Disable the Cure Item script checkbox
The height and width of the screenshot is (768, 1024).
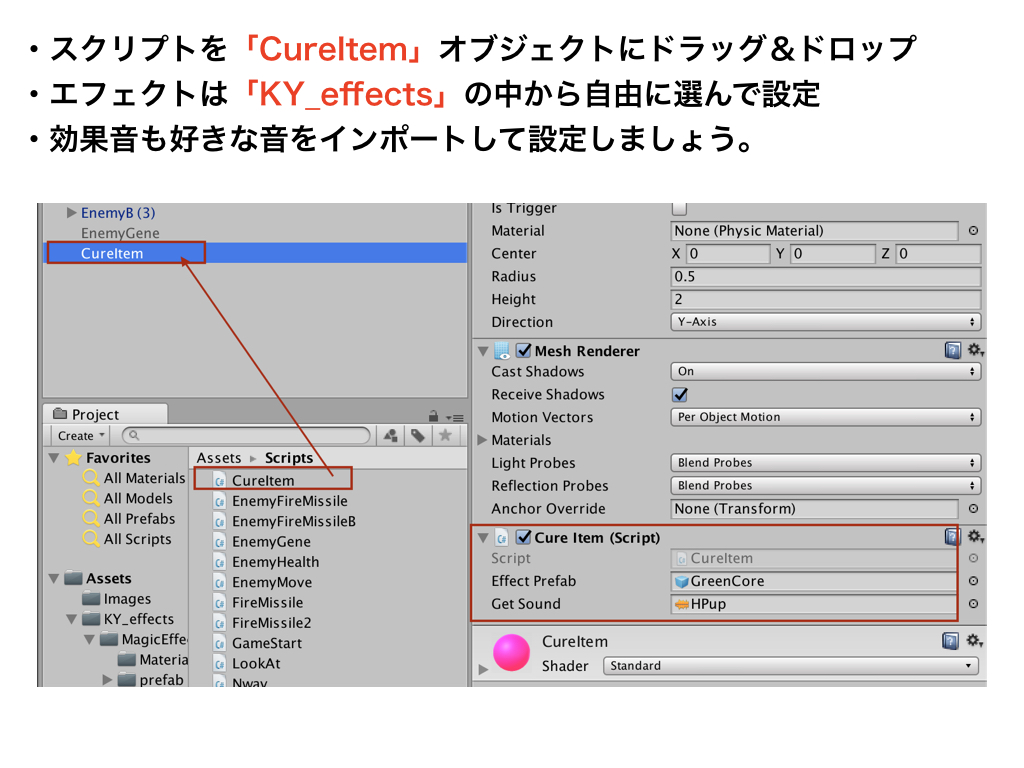coord(523,537)
